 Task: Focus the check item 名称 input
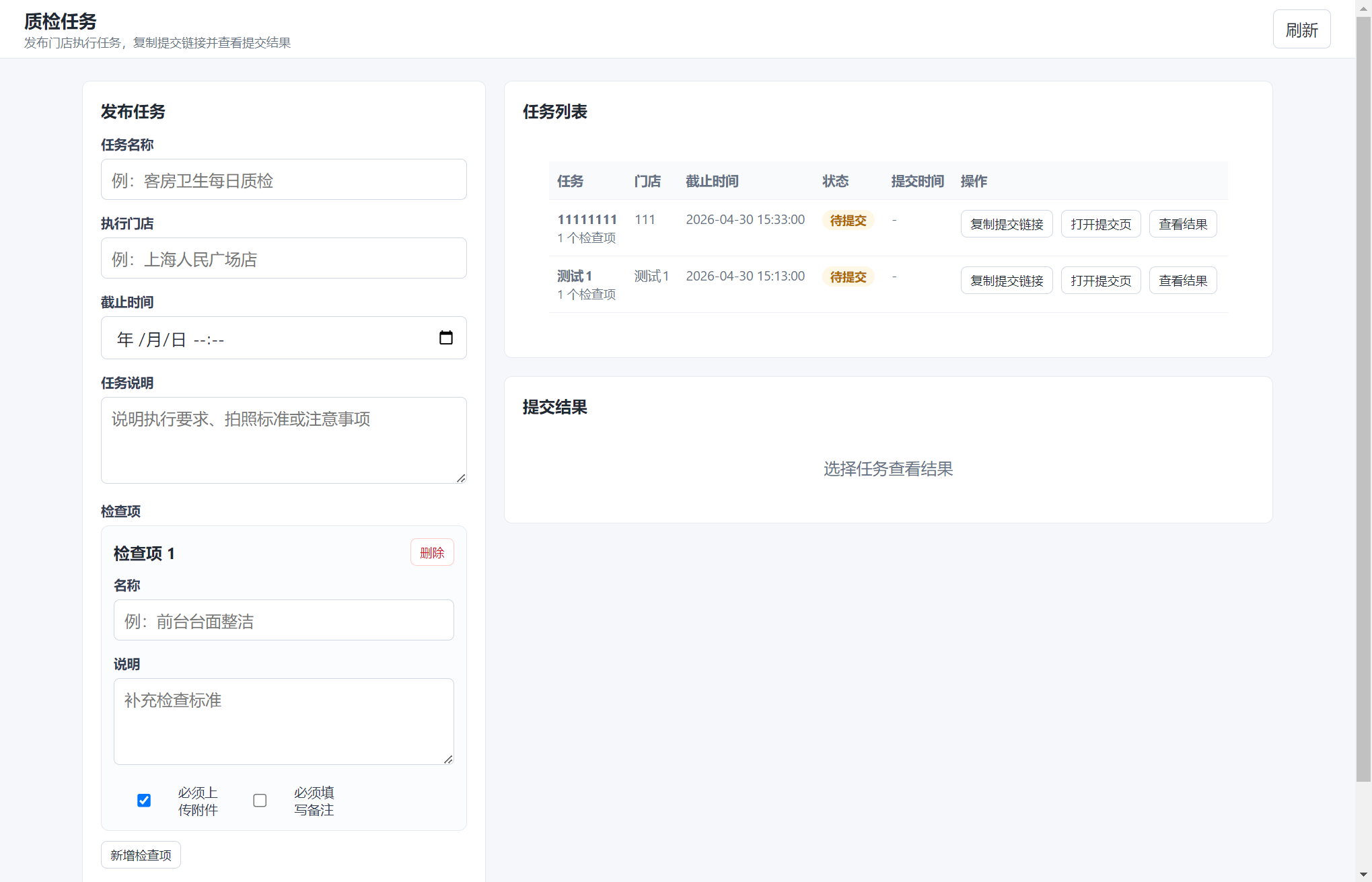[x=283, y=620]
